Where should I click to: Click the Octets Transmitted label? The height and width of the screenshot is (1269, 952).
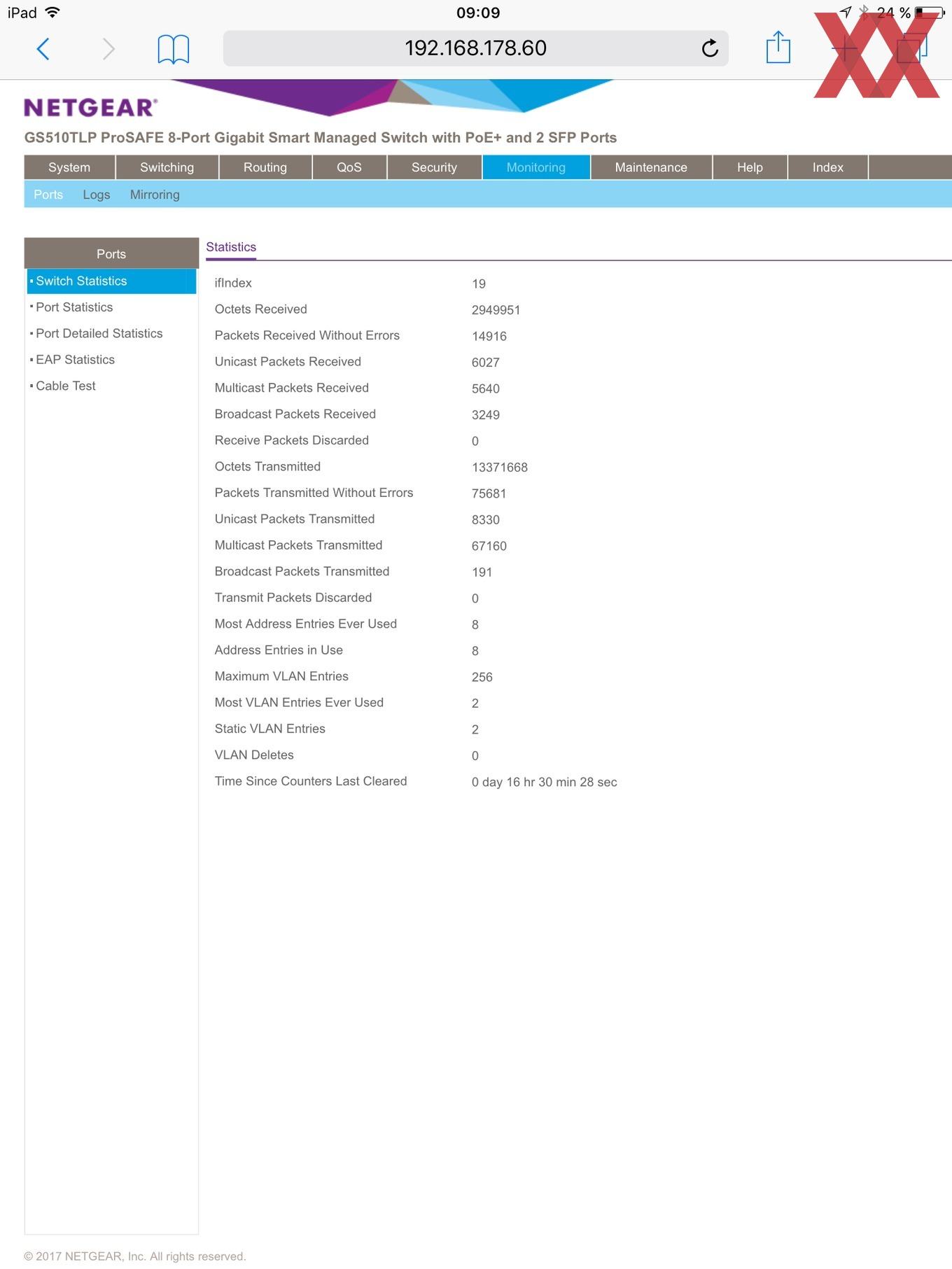(267, 467)
